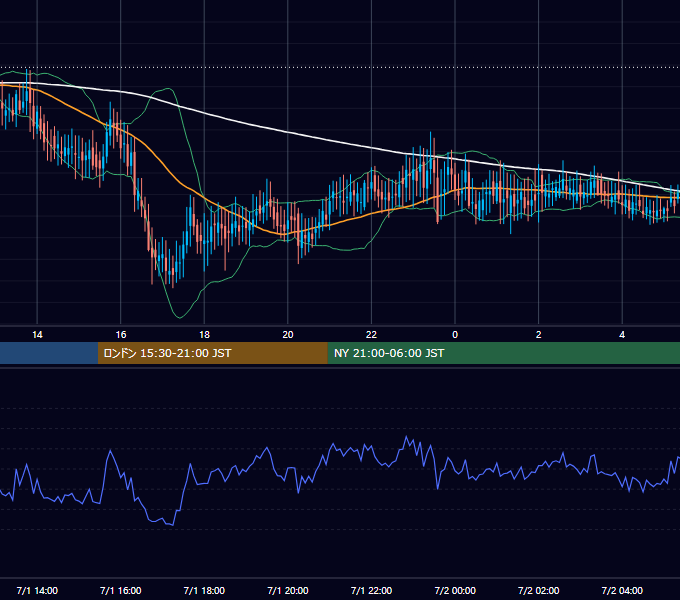Click the price chart hour label 20
Image resolution: width=680 pixels, height=600 pixels.
click(x=288, y=335)
